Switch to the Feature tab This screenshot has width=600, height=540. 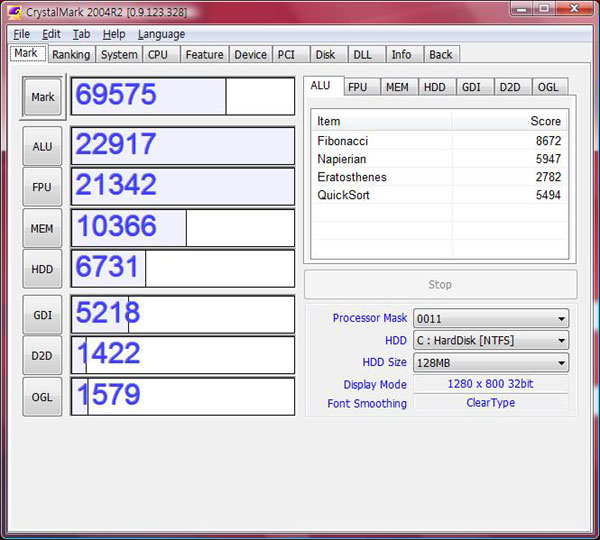click(204, 54)
